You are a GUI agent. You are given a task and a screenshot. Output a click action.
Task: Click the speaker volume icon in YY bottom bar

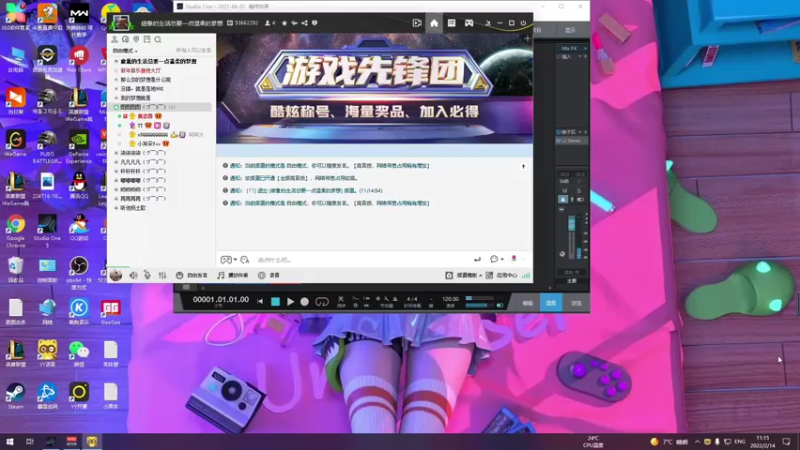pos(133,275)
